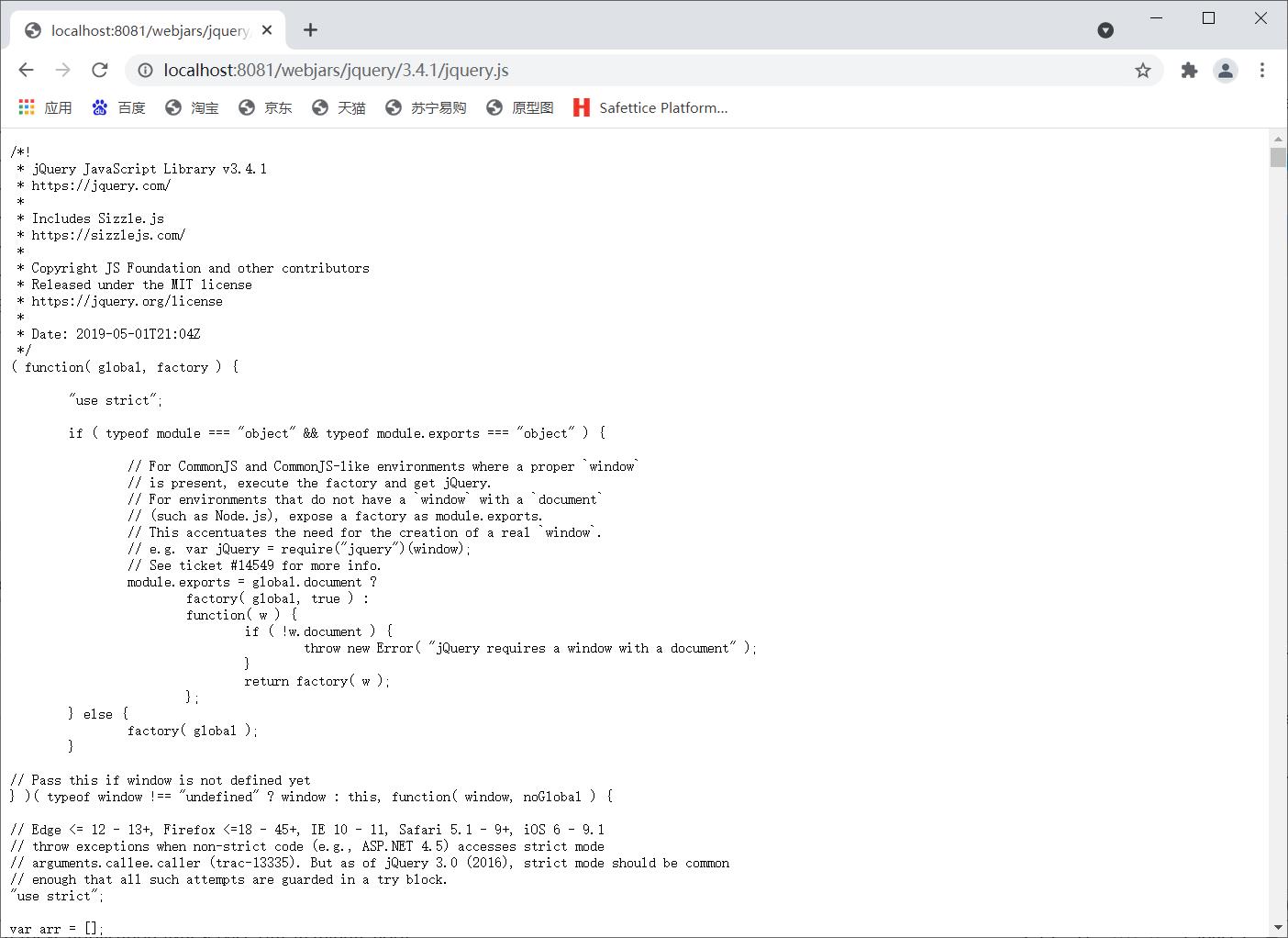Click "Copyright JS Foundation and other contributors" line

click(x=200, y=268)
